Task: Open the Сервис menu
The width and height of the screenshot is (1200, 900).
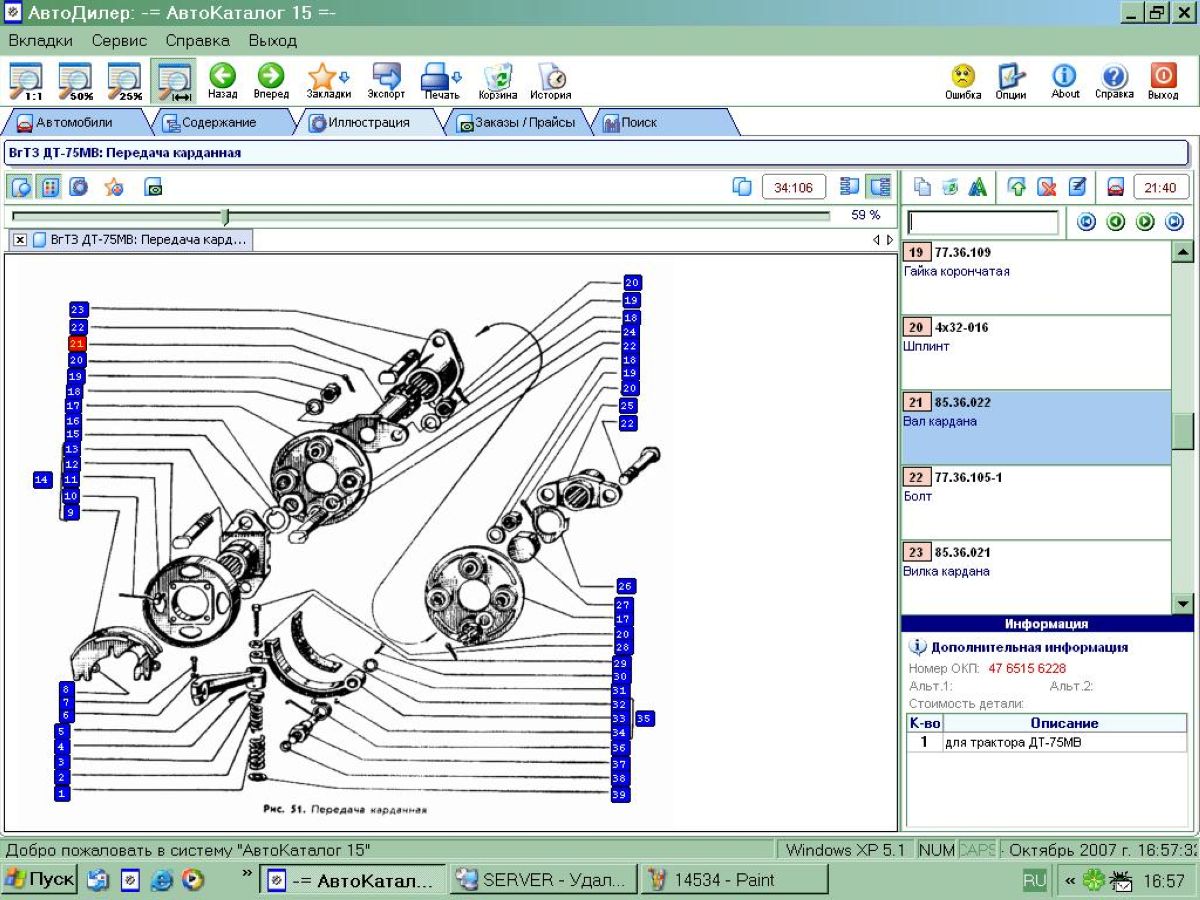Action: 119,41
